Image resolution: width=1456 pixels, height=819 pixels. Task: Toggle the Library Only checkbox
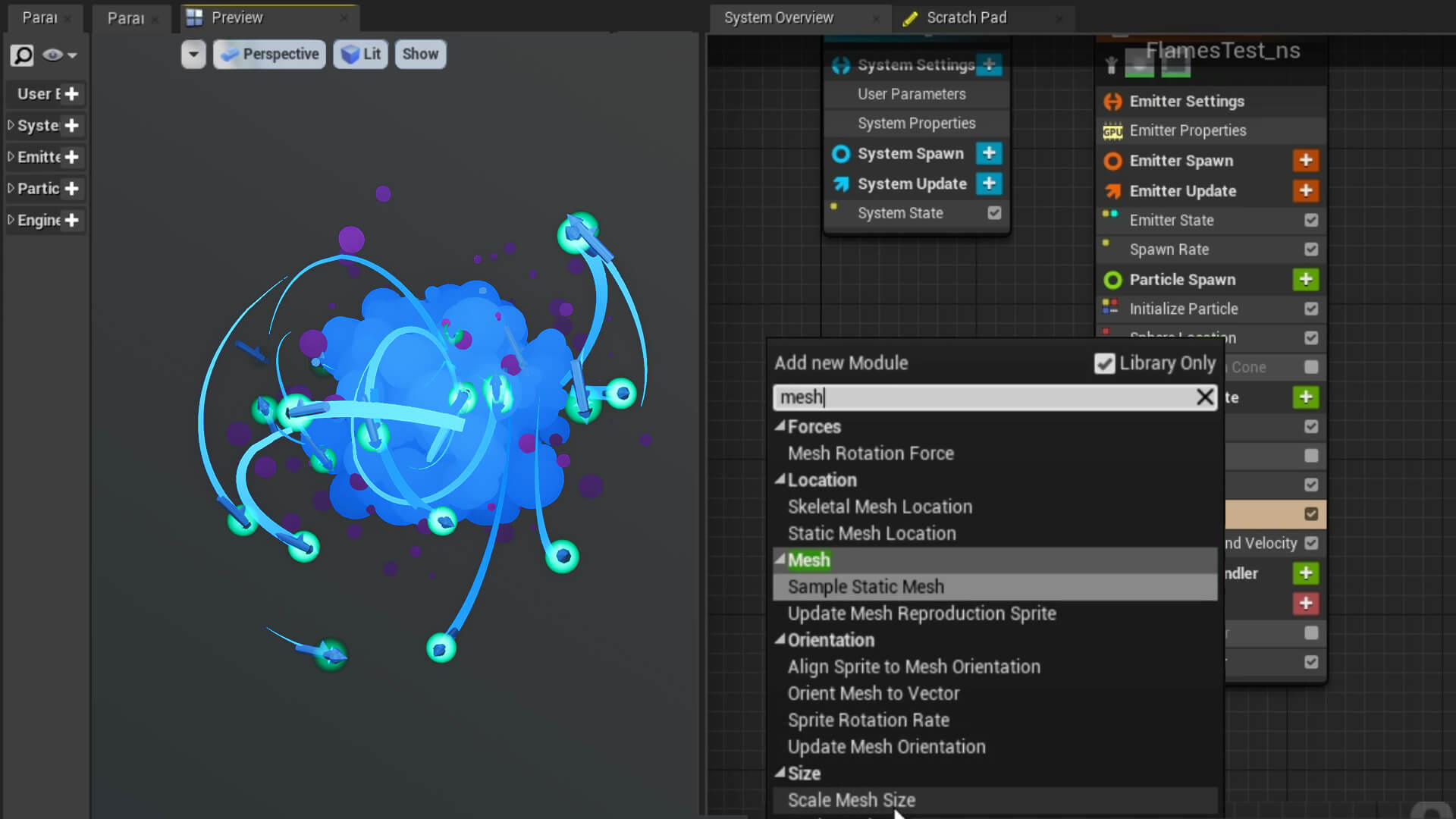pyautogui.click(x=1104, y=364)
